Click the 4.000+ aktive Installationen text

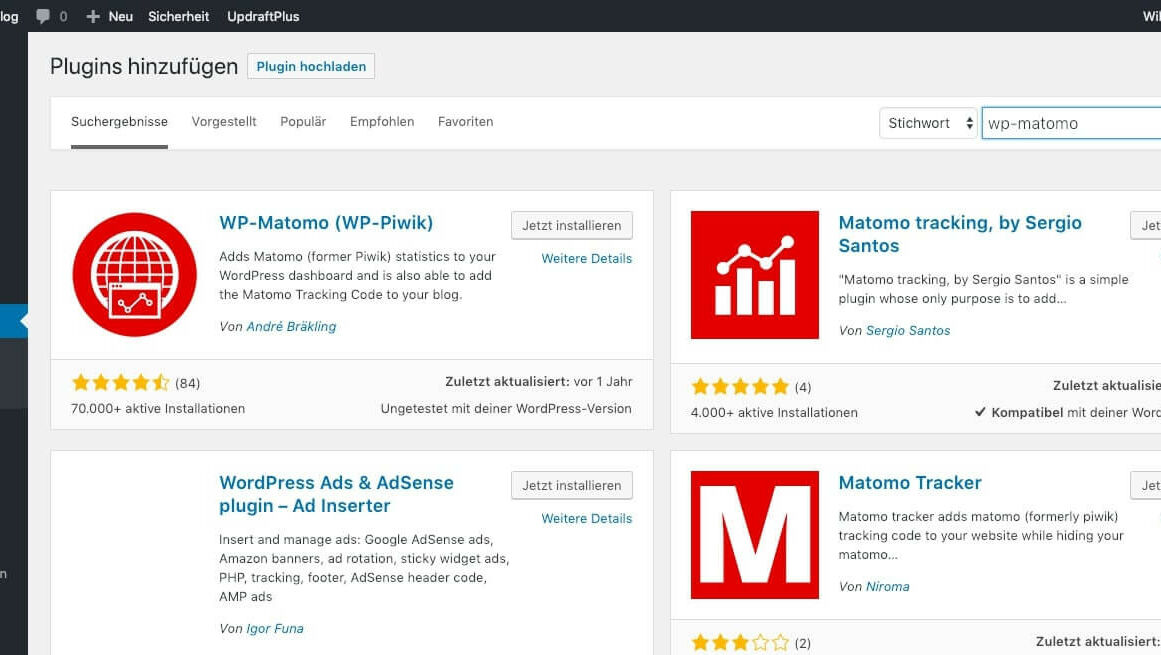pos(774,412)
